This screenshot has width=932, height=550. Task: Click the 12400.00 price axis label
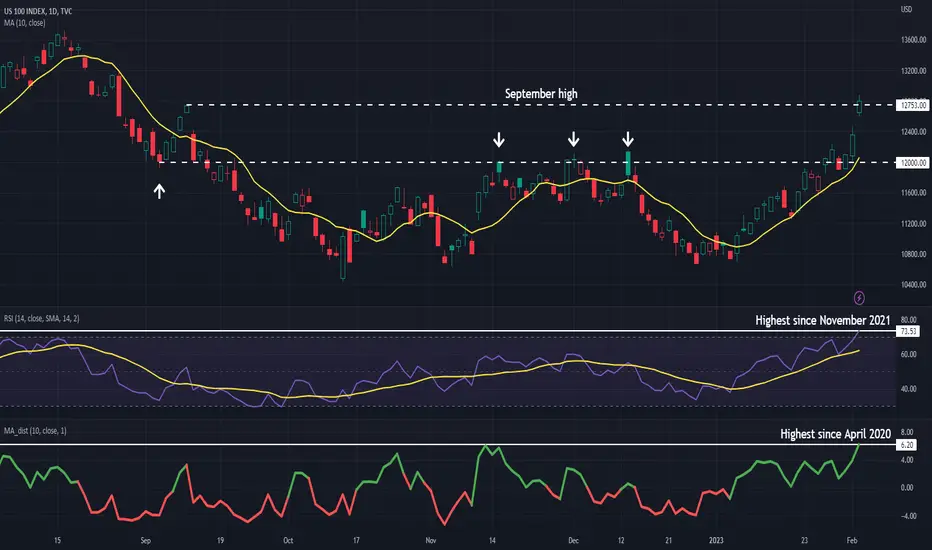914,132
